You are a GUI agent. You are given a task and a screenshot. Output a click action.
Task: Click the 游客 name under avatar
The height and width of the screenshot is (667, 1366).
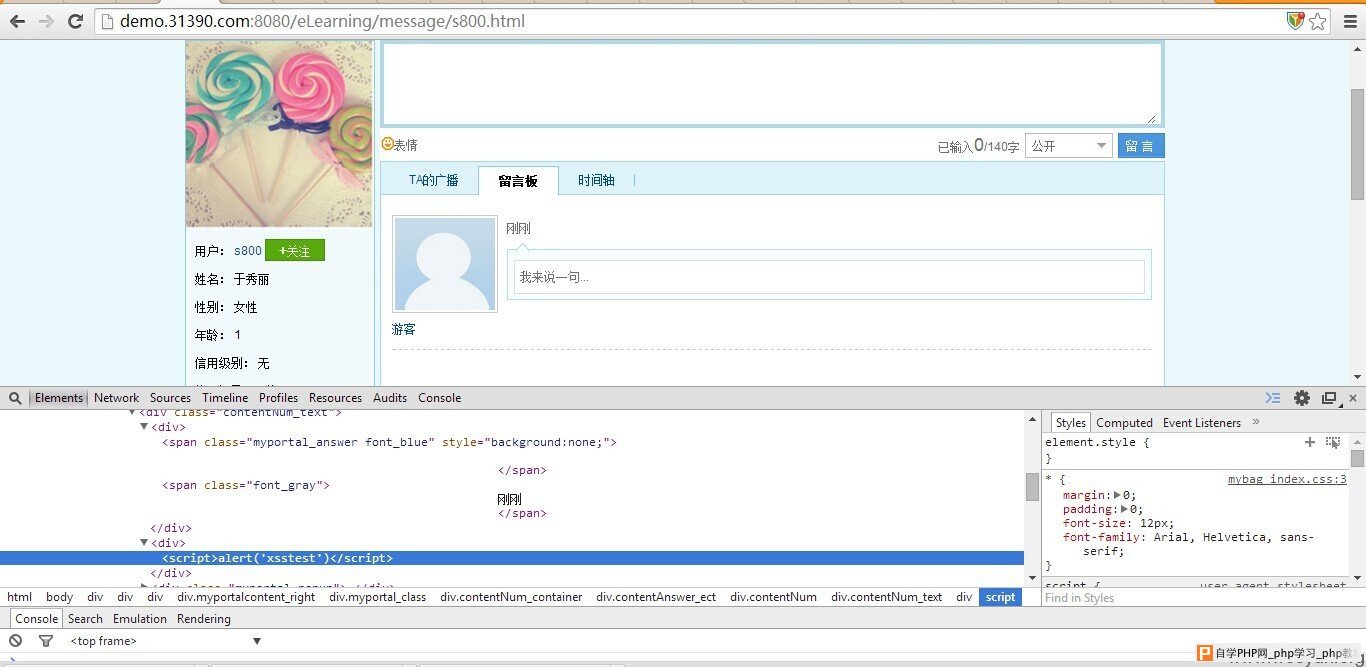pos(404,329)
